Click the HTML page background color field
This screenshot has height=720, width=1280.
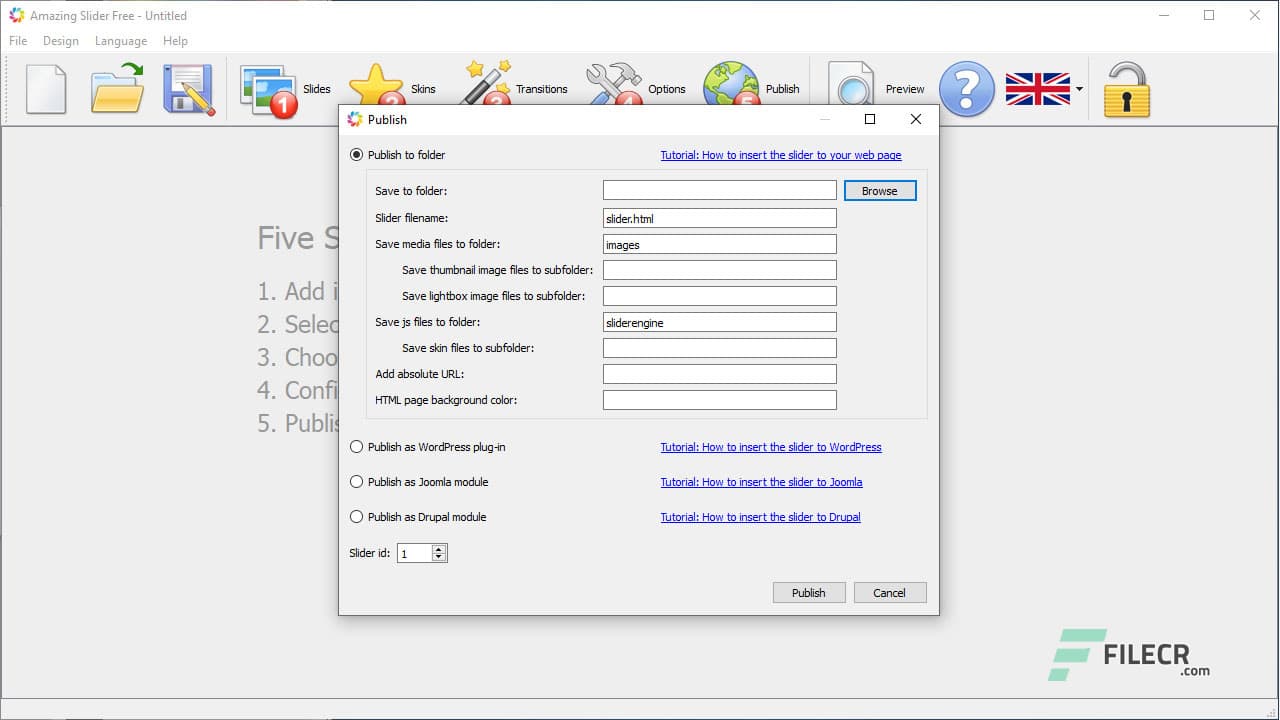pos(719,400)
